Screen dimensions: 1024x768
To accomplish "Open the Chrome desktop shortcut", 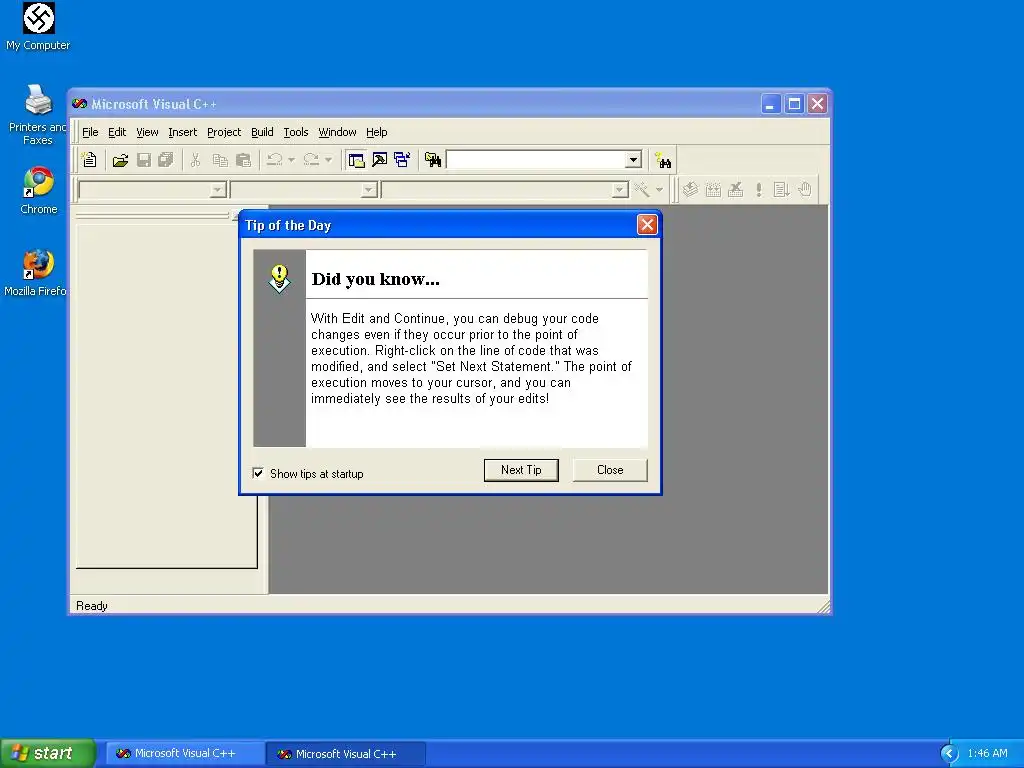I will [39, 191].
